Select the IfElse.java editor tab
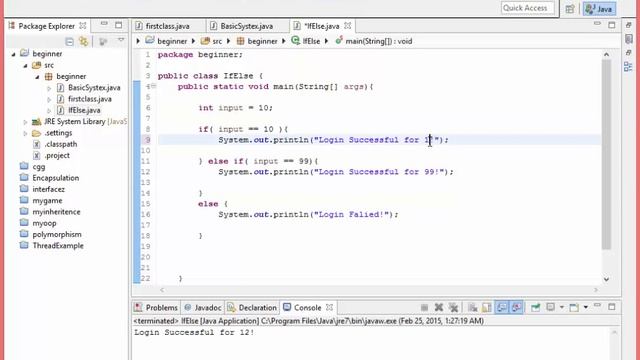This screenshot has height=360, width=640. (322, 26)
